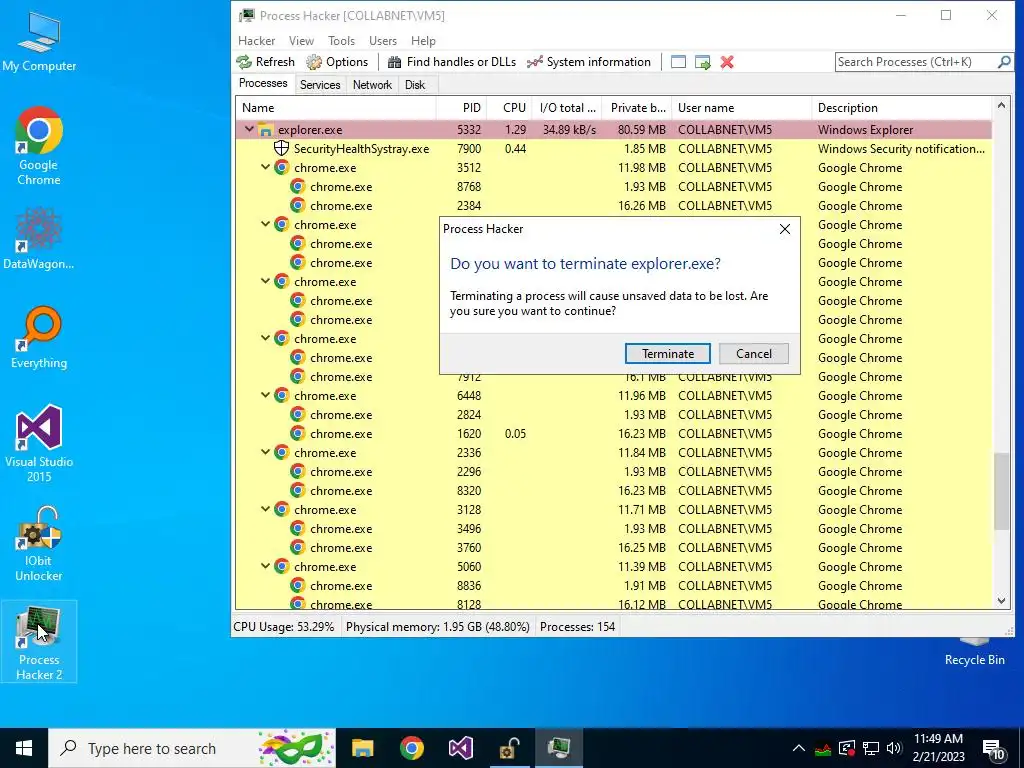Click the SecurityHealthSystray shield icon
The height and width of the screenshot is (768, 1024).
pos(281,148)
